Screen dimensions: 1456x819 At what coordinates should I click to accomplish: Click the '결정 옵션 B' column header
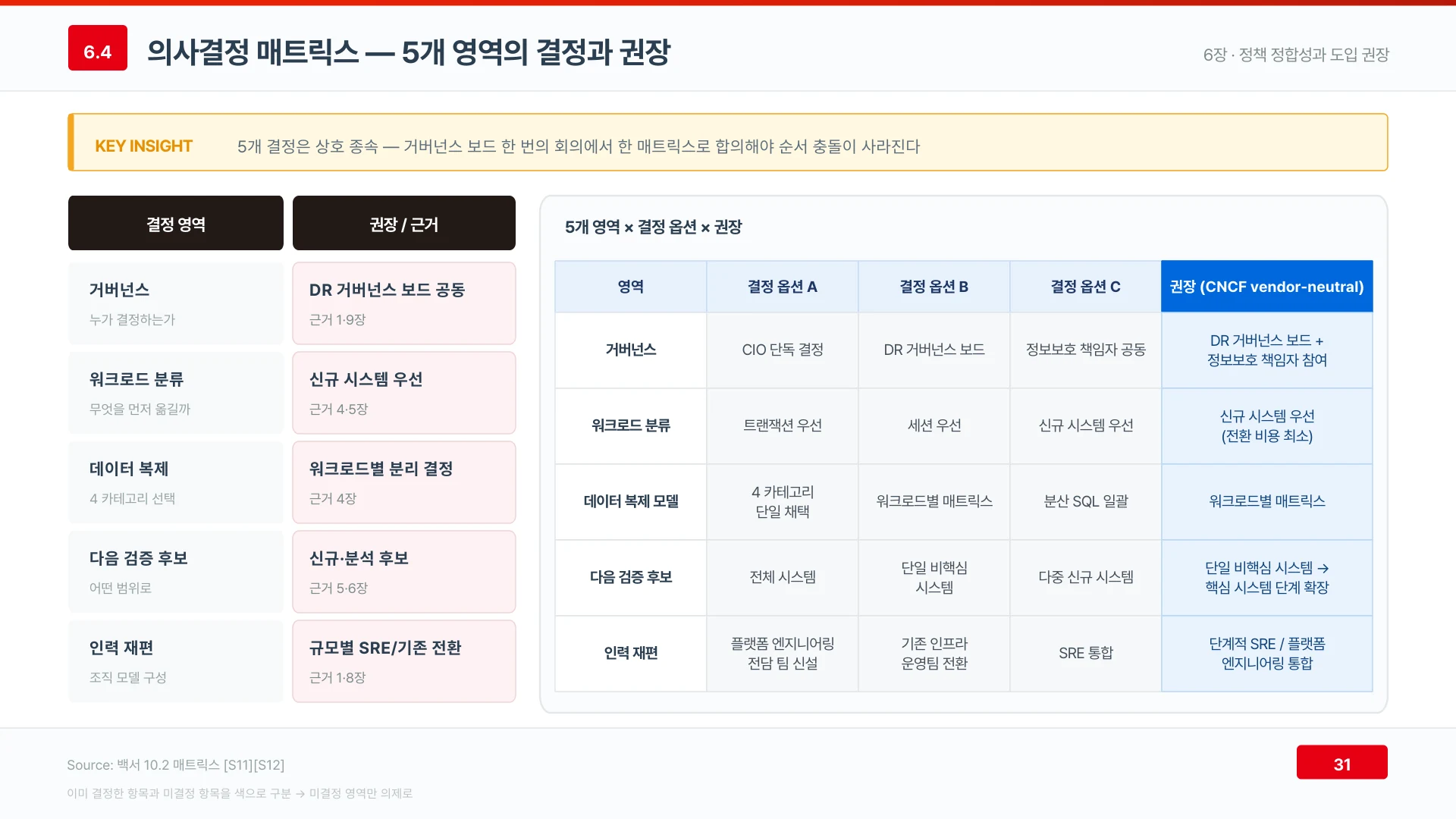tap(934, 287)
